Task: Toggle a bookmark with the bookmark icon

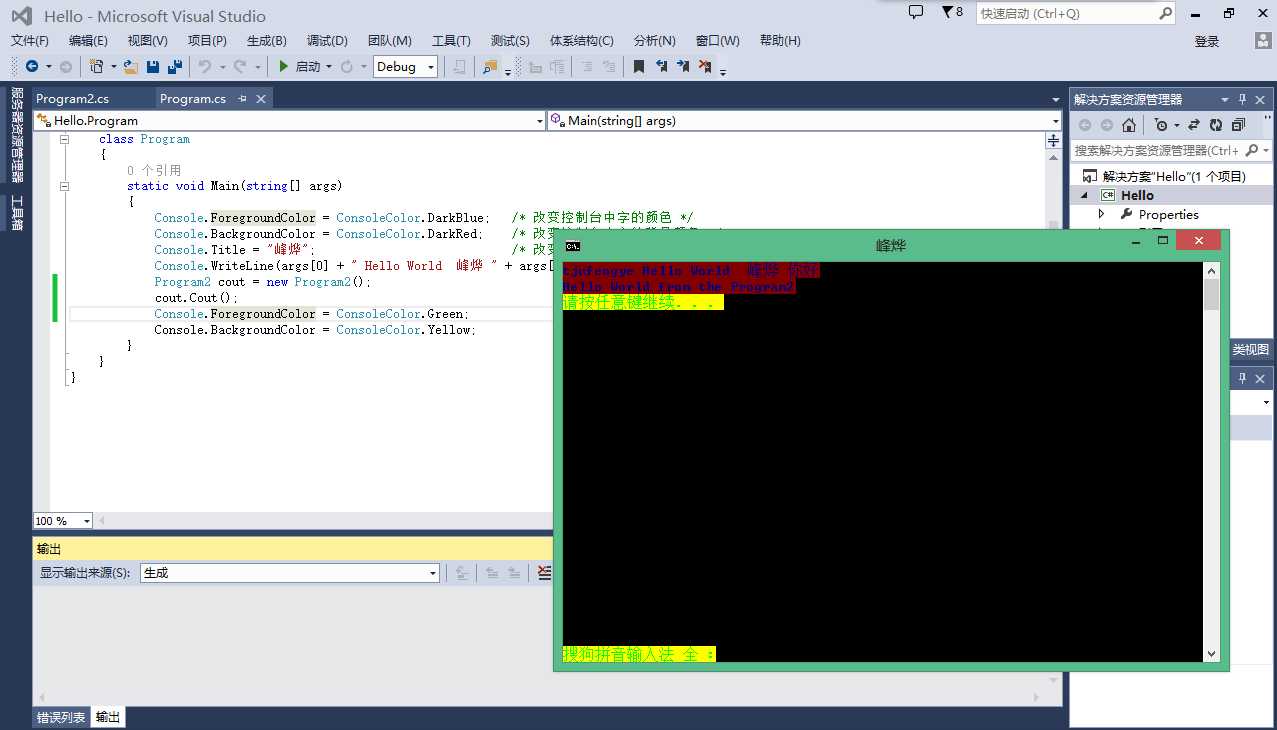Action: (639, 67)
